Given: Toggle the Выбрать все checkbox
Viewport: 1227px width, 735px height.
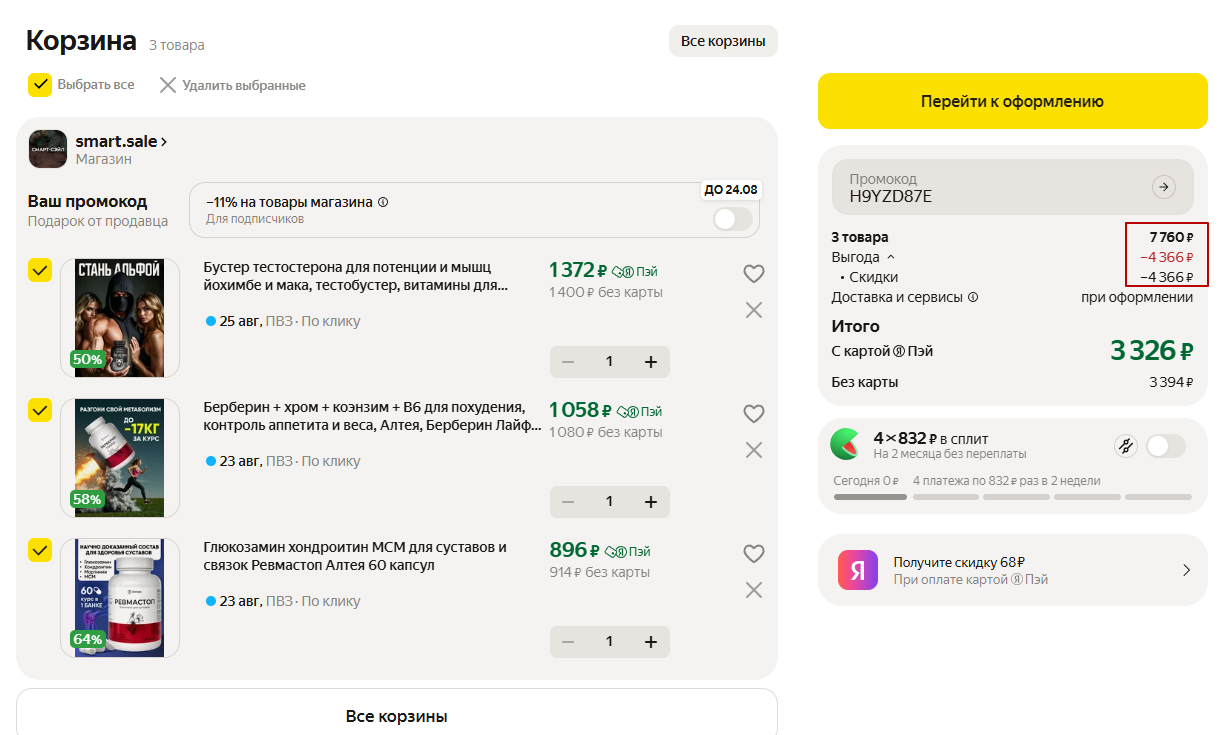Looking at the screenshot, I should 40,85.
